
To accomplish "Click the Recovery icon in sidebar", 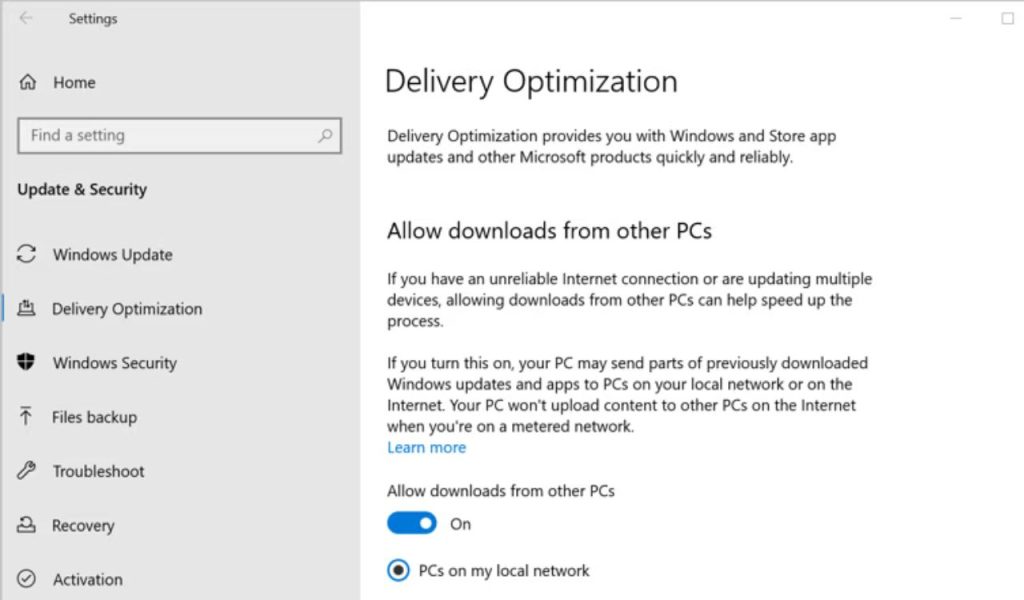I will [x=27, y=525].
